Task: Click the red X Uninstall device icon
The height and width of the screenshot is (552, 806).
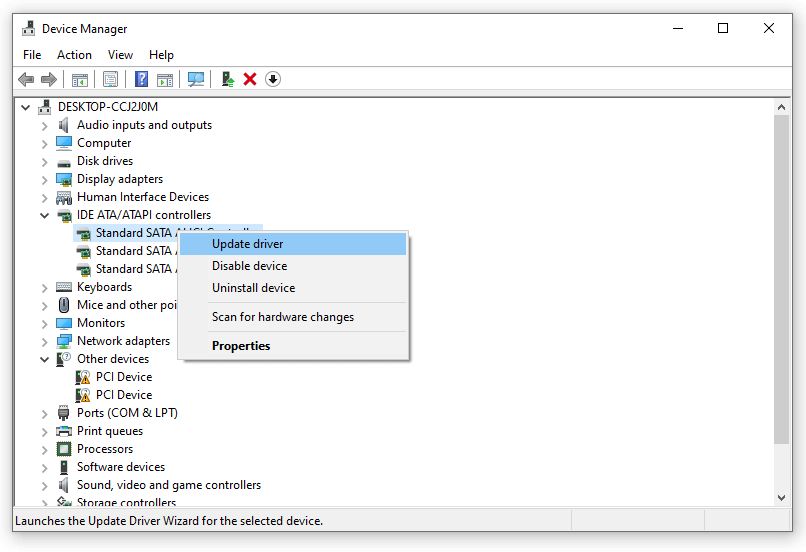Action: click(250, 79)
